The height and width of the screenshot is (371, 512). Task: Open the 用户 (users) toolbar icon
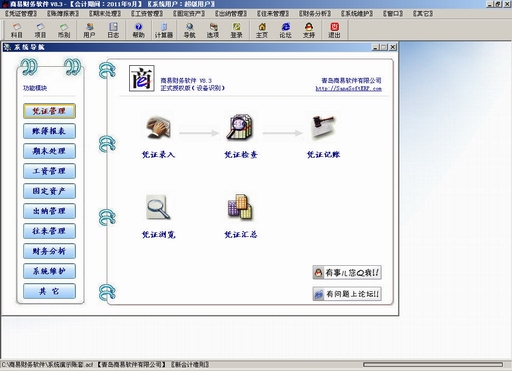89,30
